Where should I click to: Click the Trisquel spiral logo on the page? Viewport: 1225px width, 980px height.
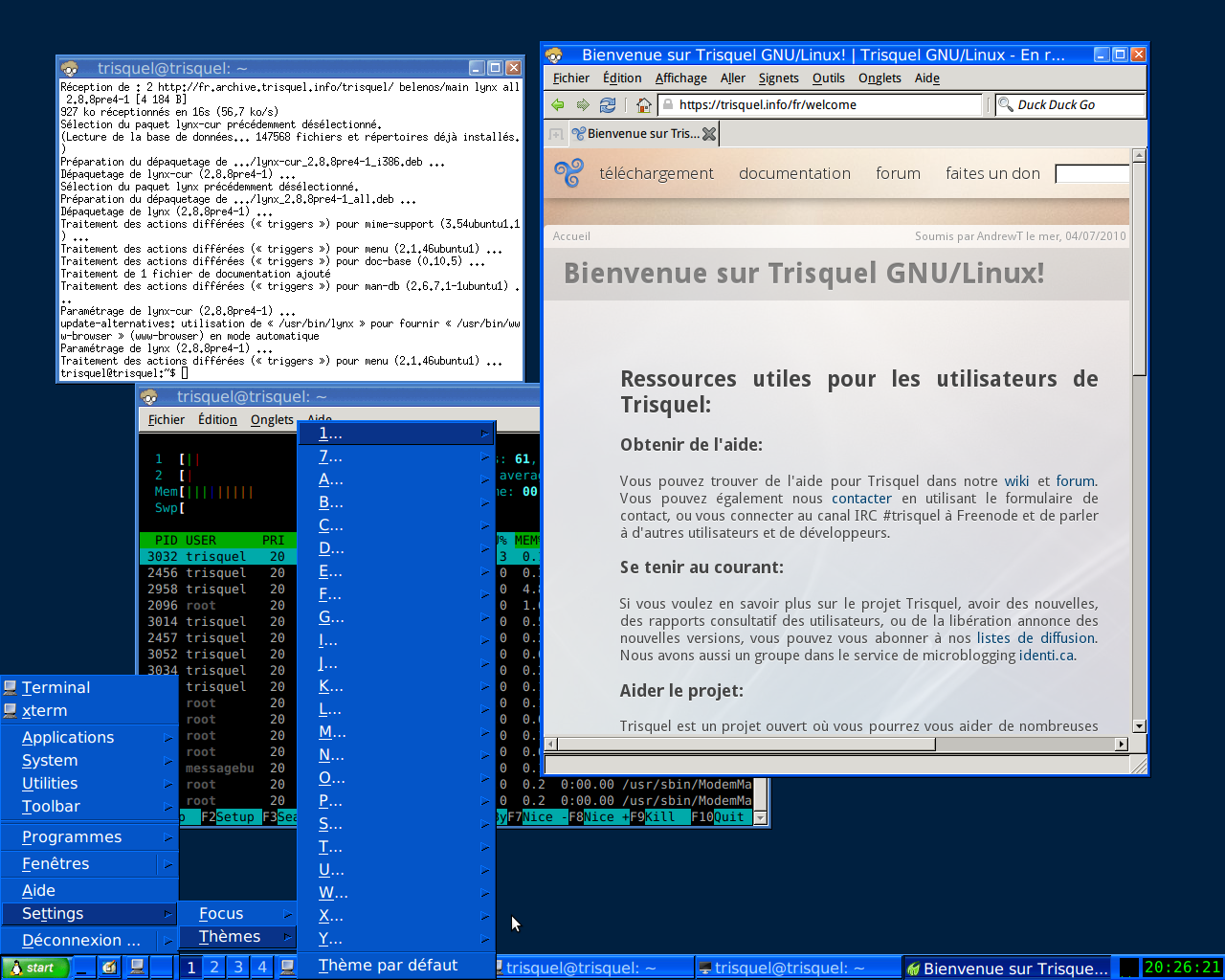pos(568,172)
